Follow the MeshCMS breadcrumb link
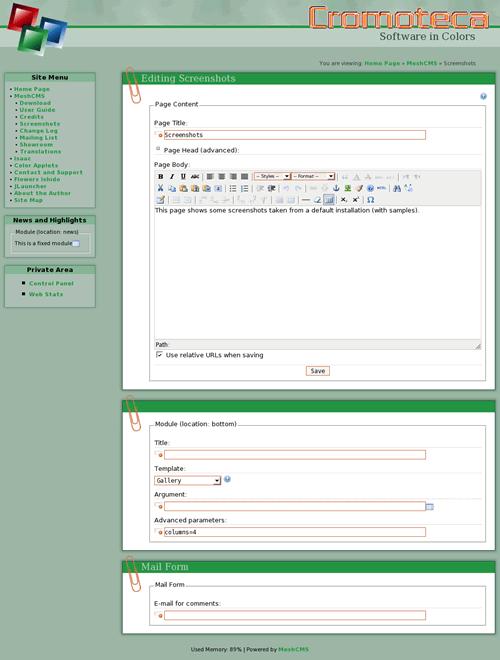500x660 pixels. tap(422, 63)
